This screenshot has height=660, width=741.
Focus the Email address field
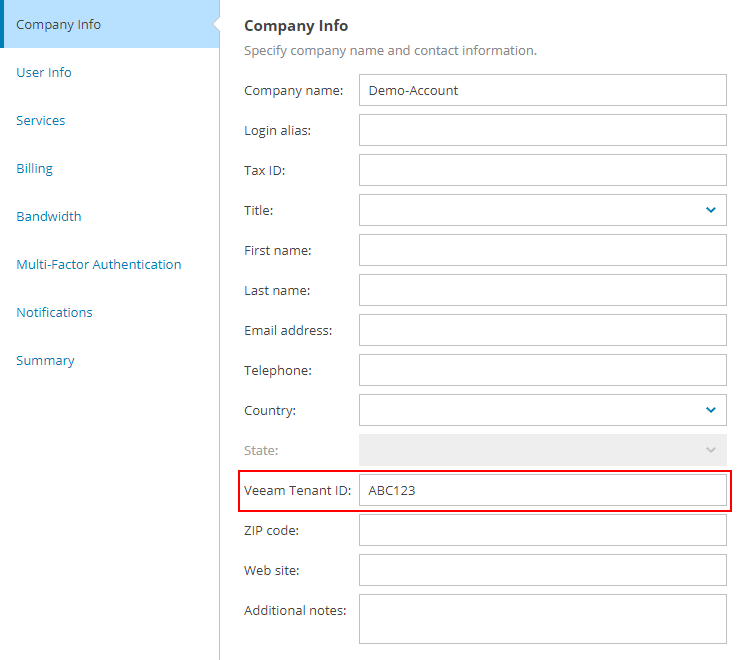542,330
